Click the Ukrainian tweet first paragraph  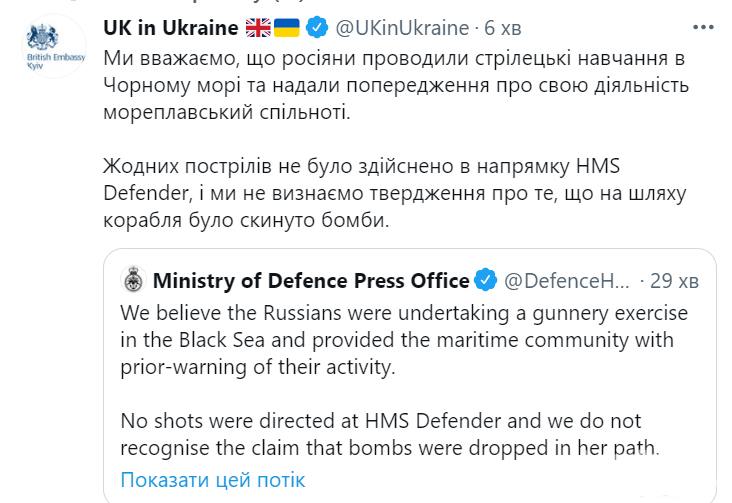[396, 85]
